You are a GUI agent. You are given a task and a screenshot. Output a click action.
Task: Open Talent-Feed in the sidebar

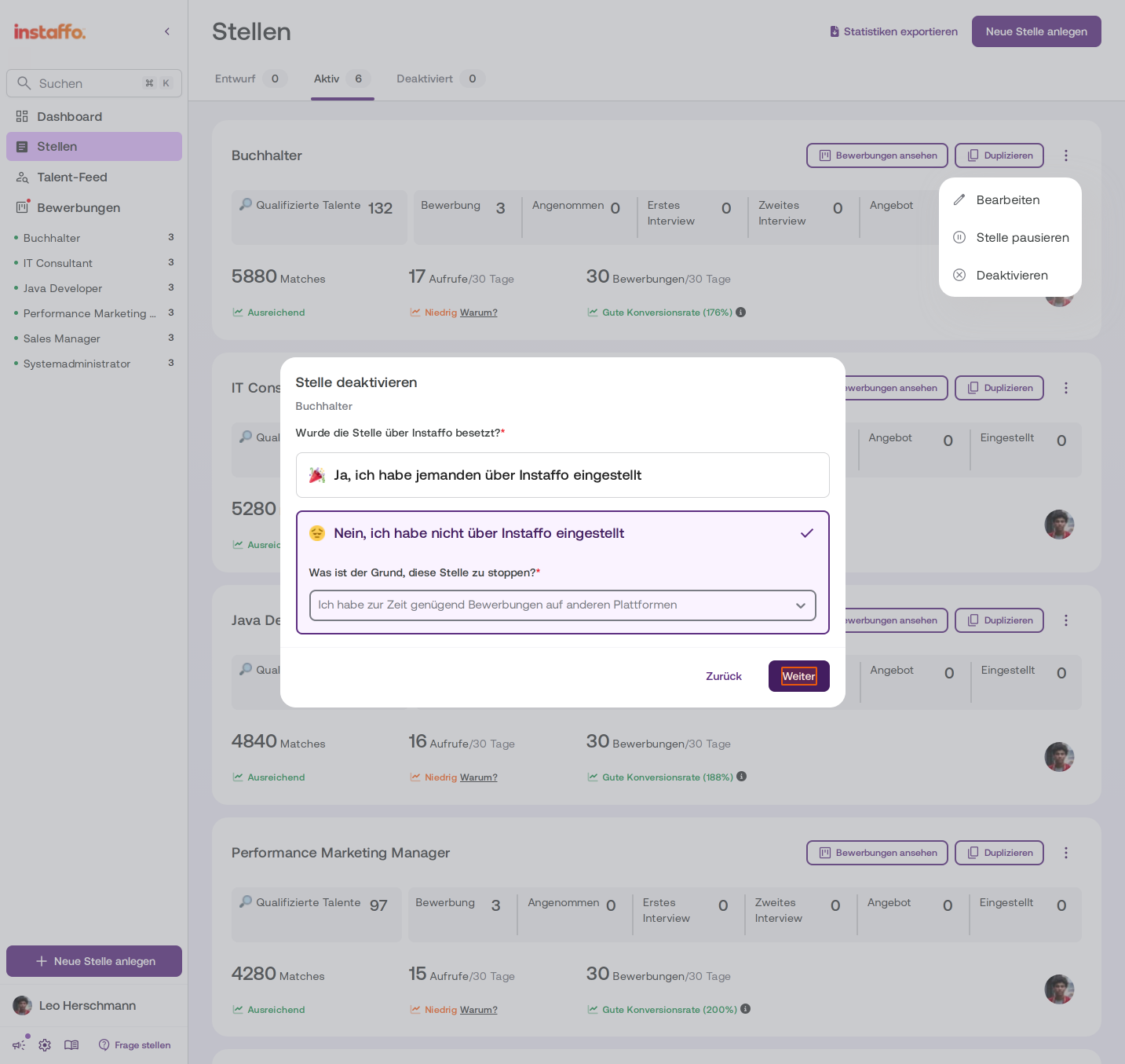pos(94,177)
